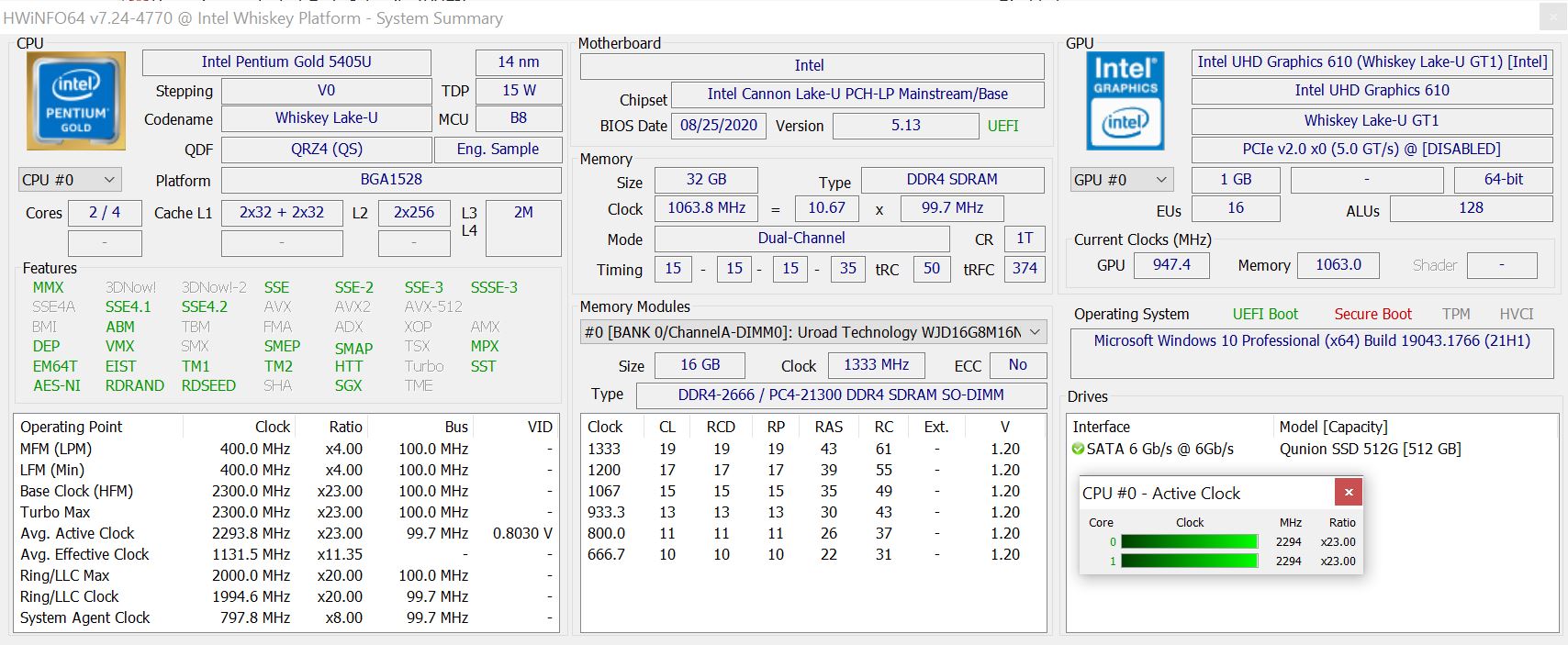Click the Intel UHD Graphics 610 (Whiskey Lake-U GT1) field

[x=1372, y=61]
